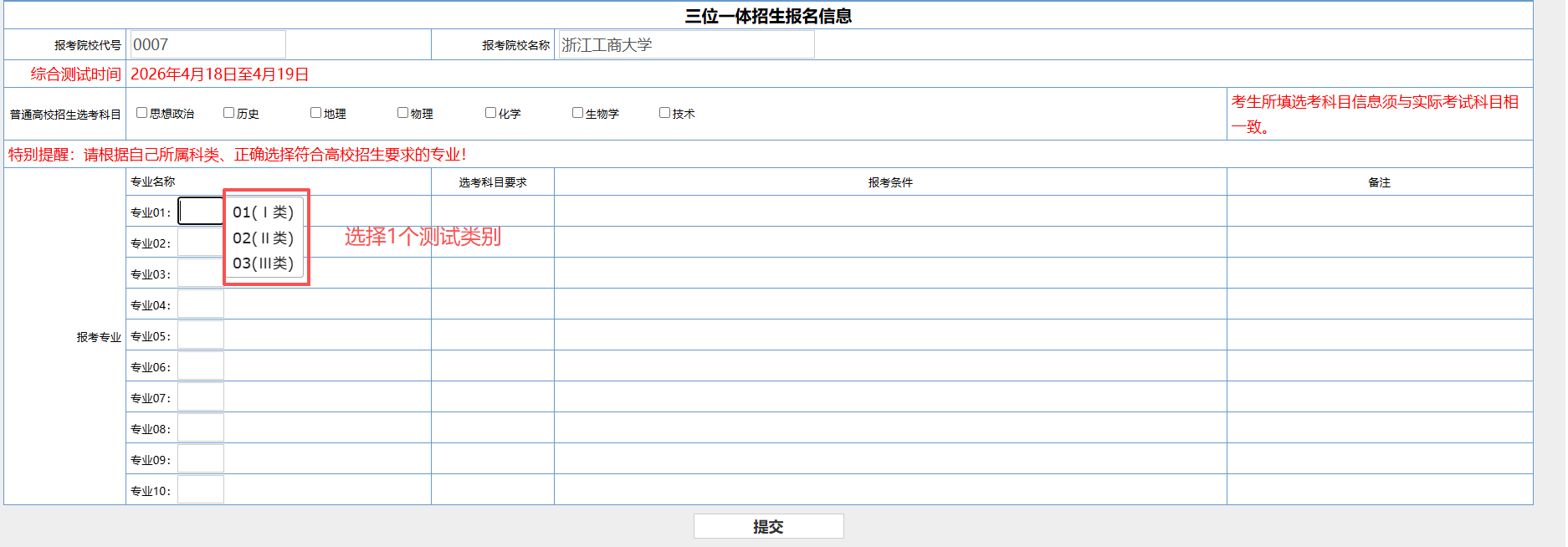
Task: Click the 专业05 input field
Action: pyautogui.click(x=201, y=335)
